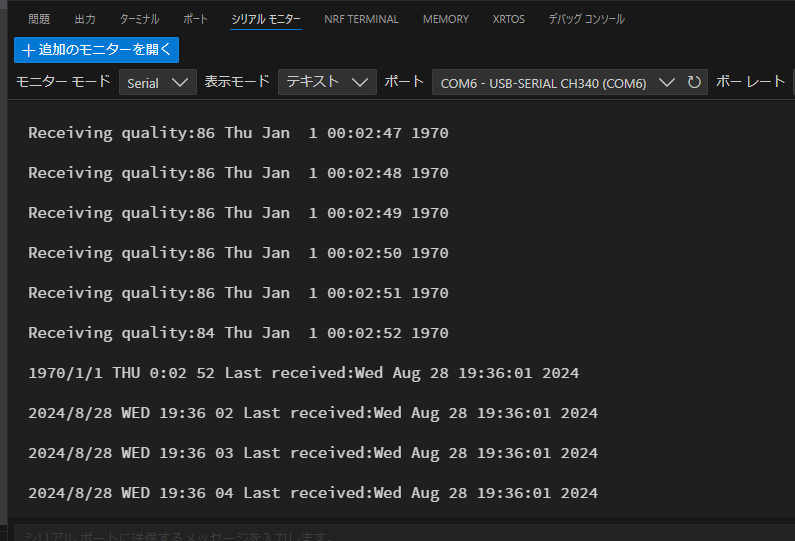Open the 問題 tab
The height and width of the screenshot is (541, 795).
(39, 19)
